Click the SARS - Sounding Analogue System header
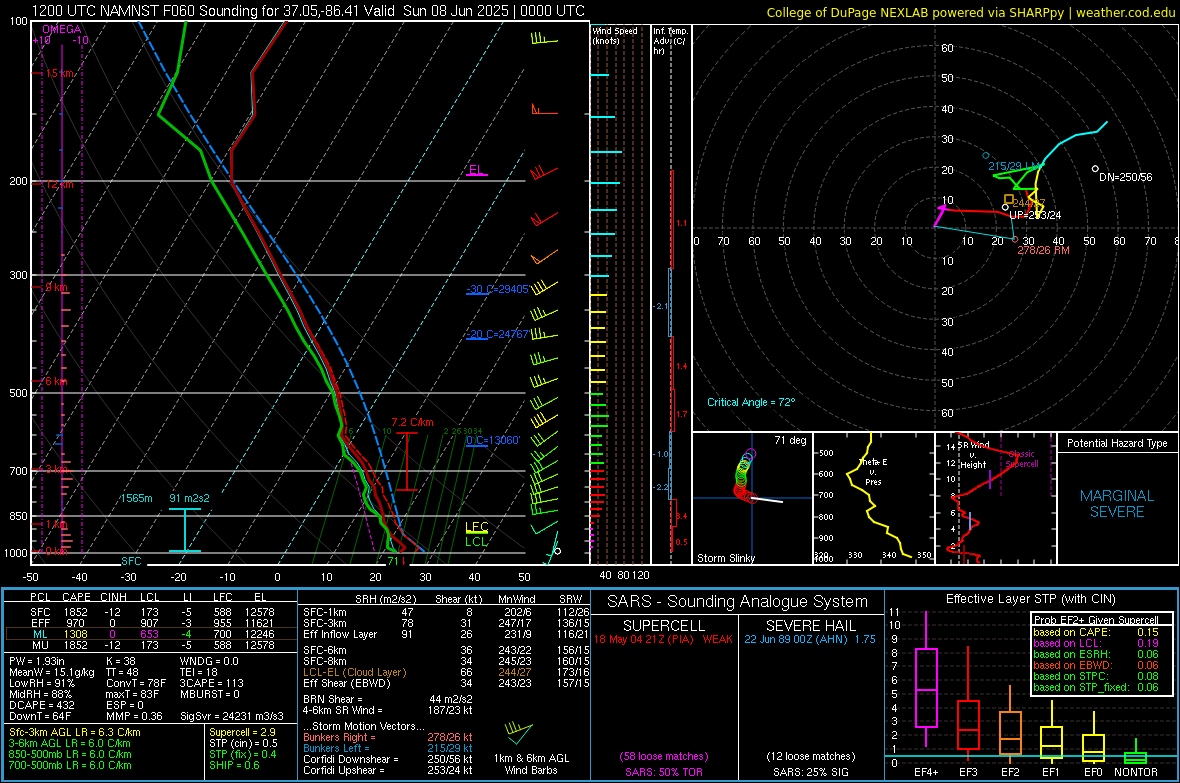 [738, 602]
